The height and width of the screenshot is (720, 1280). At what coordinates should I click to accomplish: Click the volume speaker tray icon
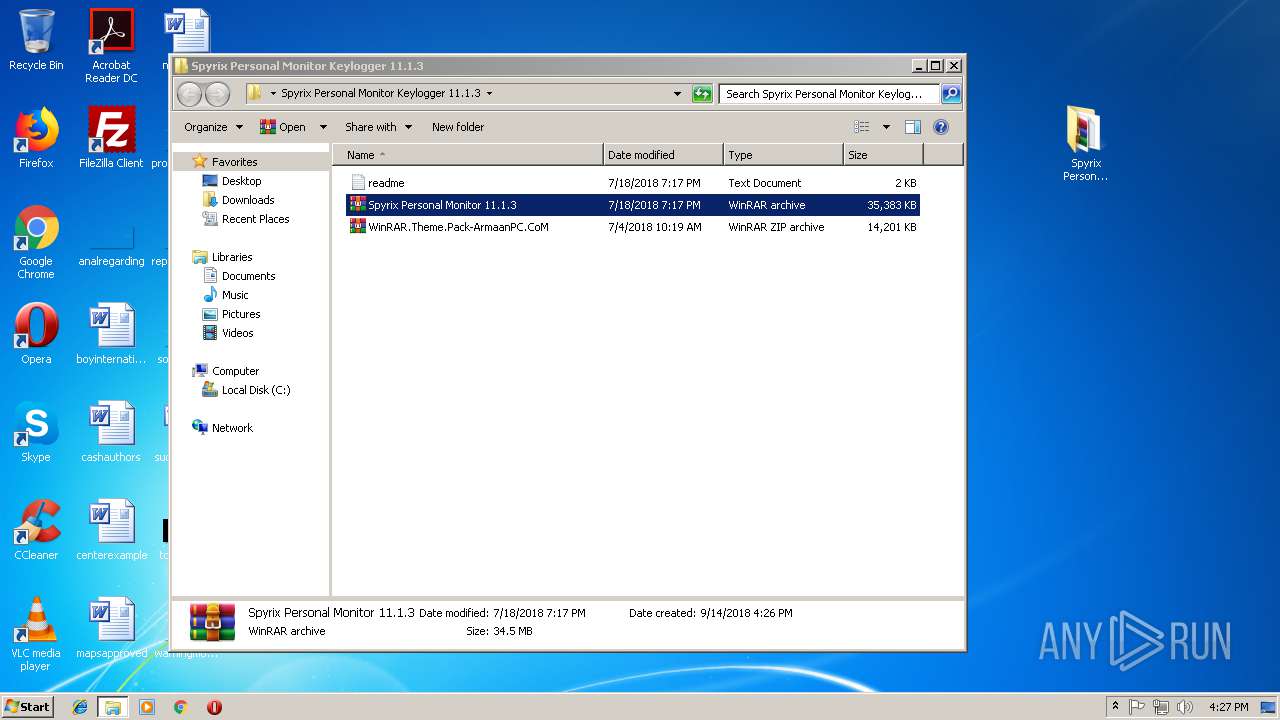1185,707
